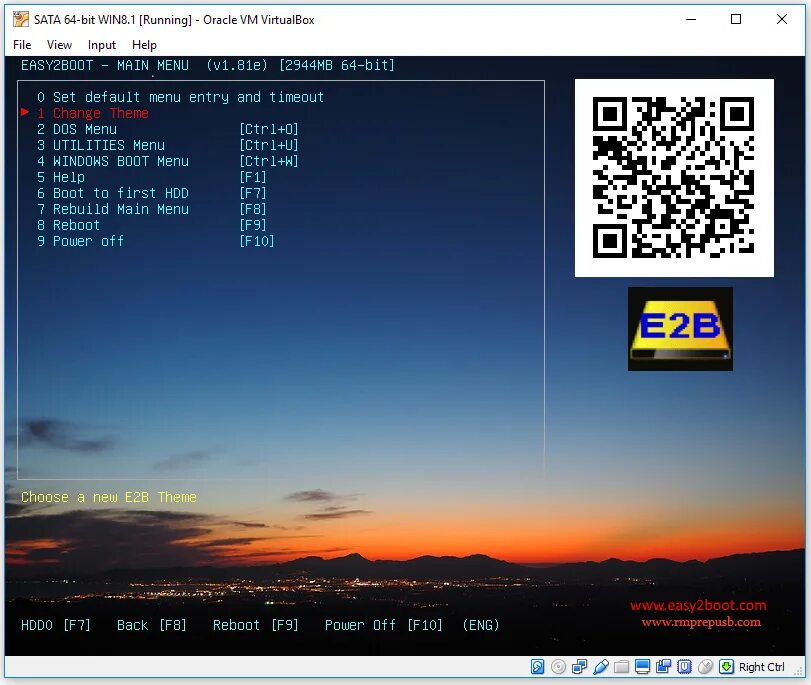
Task: Click the mouse integration status icon
Action: [705, 667]
